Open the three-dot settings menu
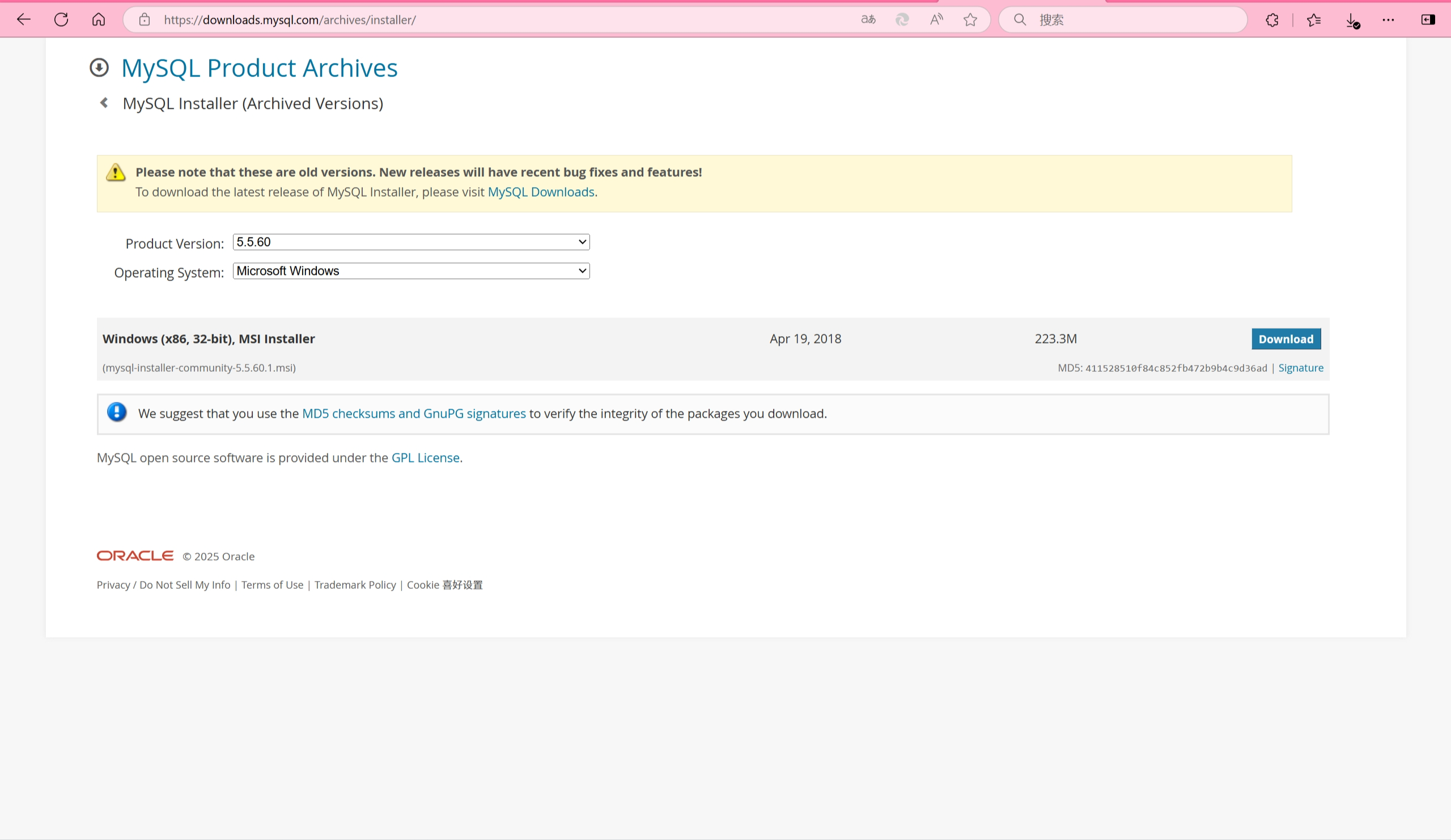Image resolution: width=1451 pixels, height=840 pixels. (1388, 20)
